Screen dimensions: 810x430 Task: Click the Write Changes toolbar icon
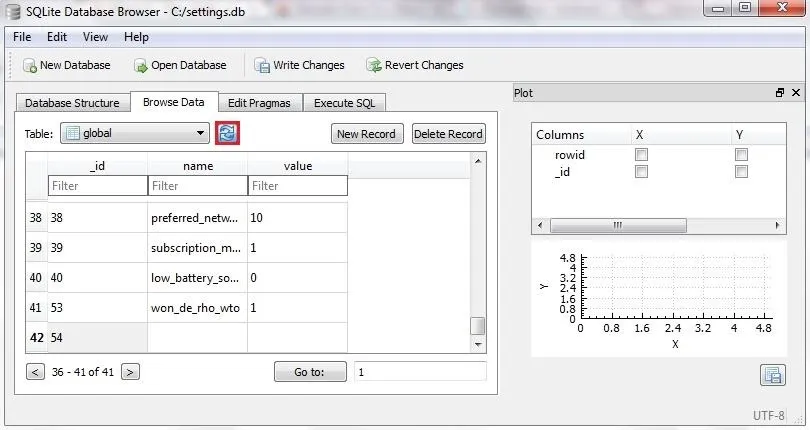pos(262,66)
